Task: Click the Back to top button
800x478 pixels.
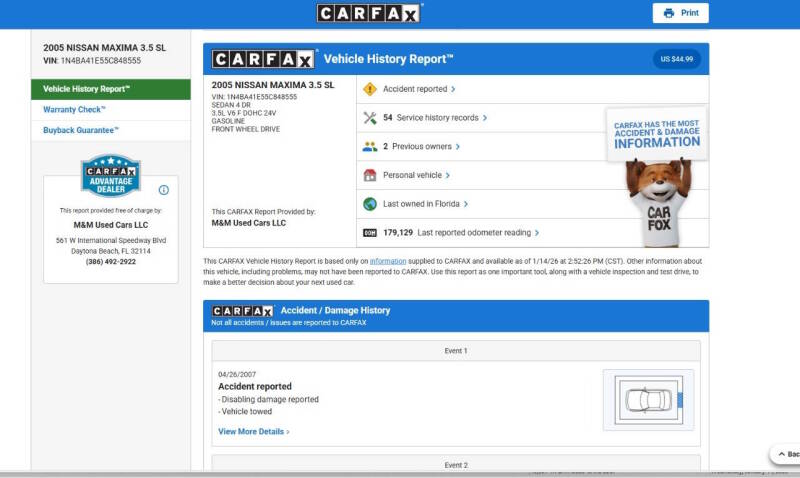Action: (786, 454)
